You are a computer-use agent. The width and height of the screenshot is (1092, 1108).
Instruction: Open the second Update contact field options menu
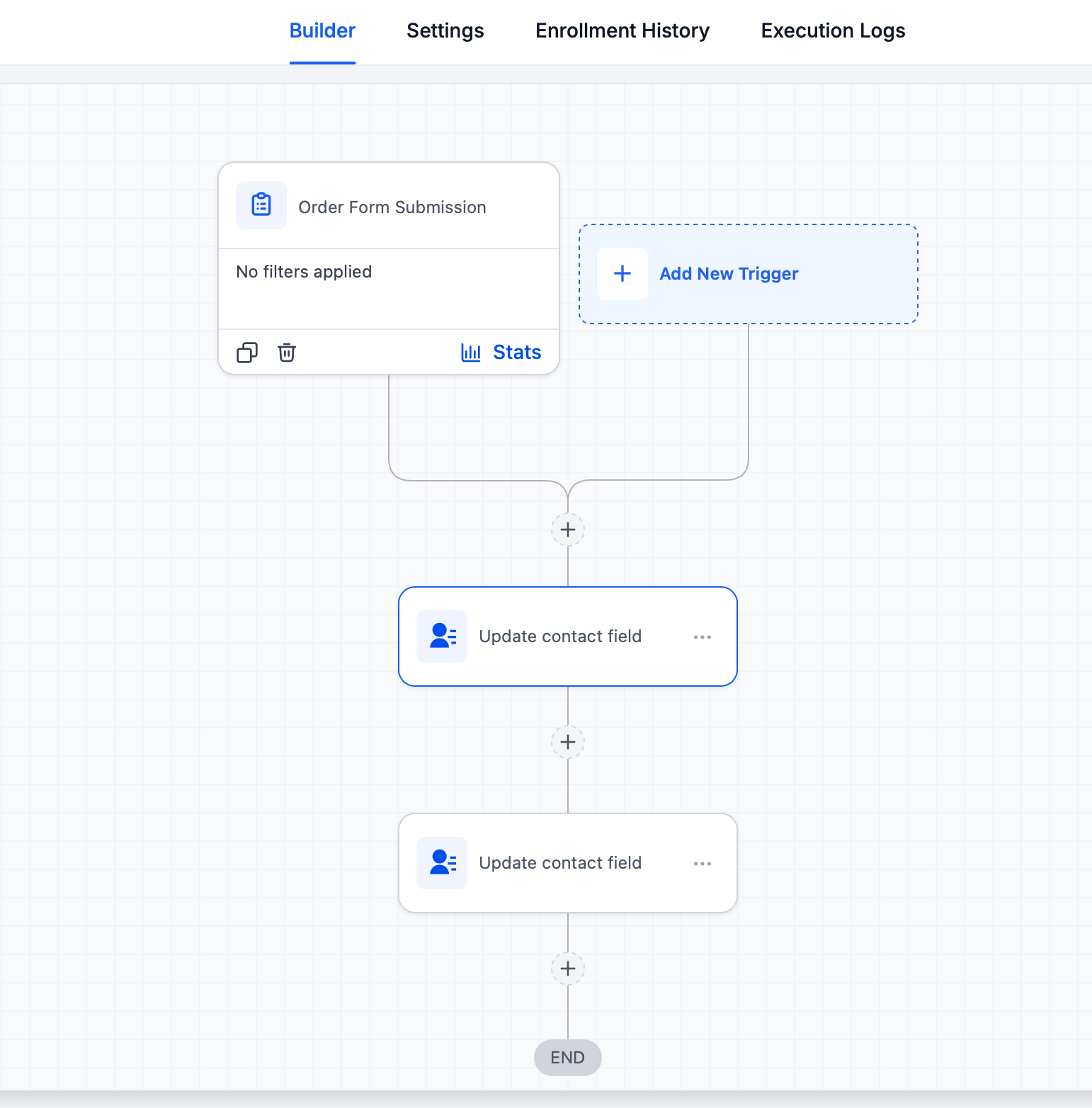pos(703,864)
